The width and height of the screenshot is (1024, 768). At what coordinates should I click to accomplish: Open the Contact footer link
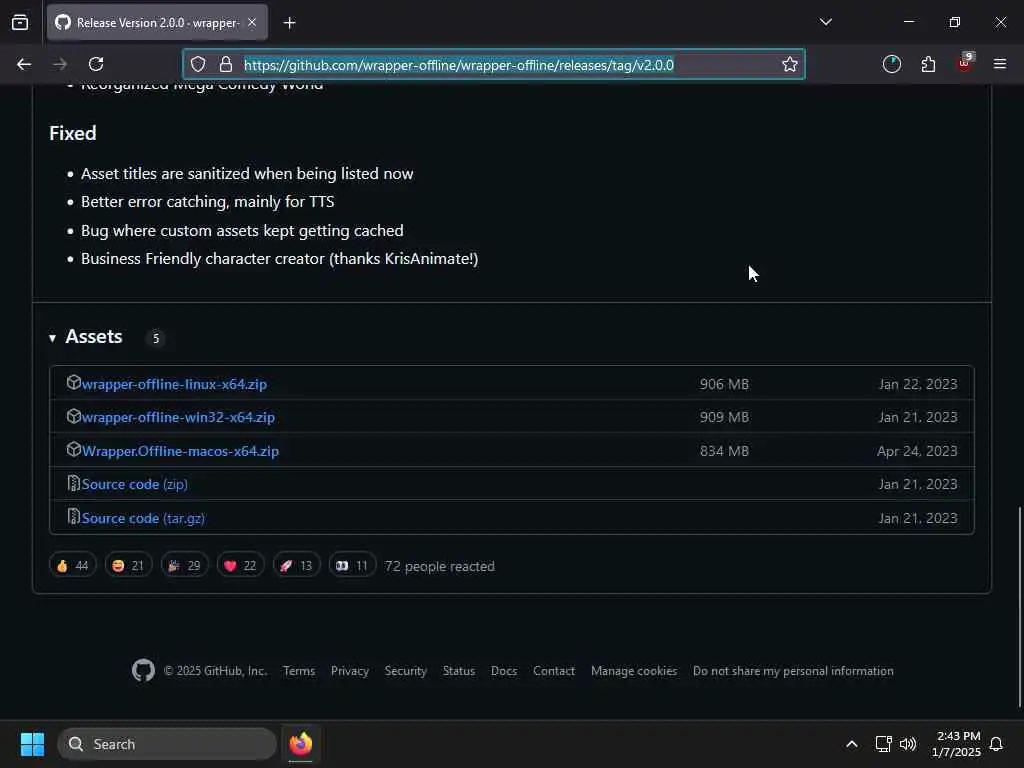[x=554, y=671]
